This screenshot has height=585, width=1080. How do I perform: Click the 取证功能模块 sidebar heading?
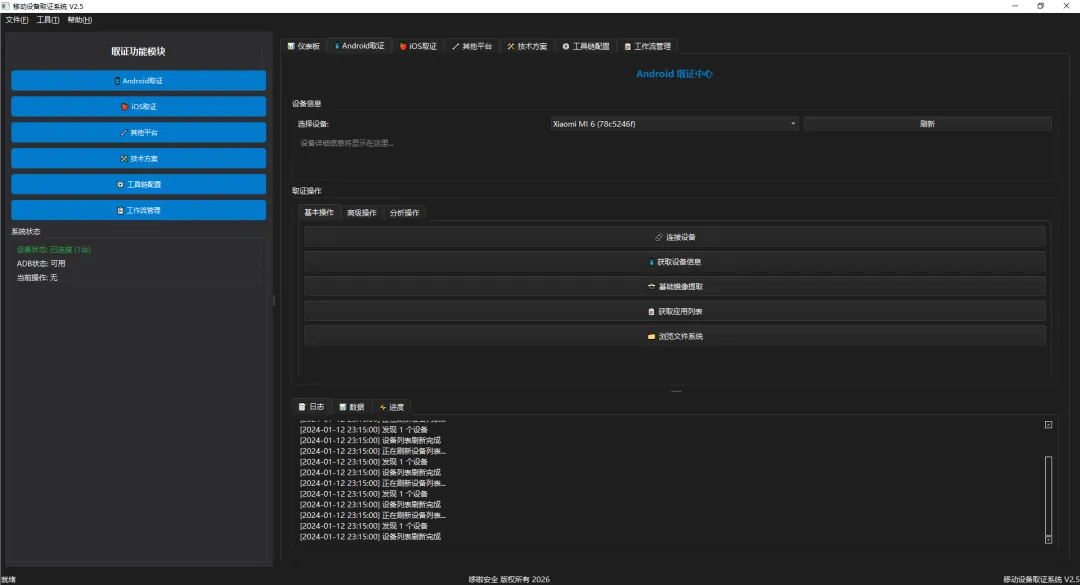click(138, 52)
